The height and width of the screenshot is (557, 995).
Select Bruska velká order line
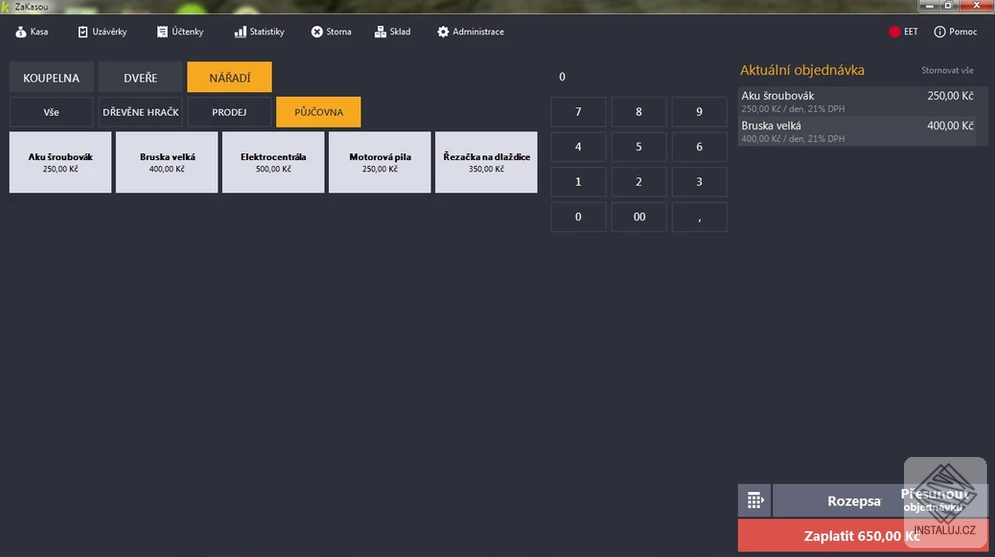pyautogui.click(x=857, y=131)
